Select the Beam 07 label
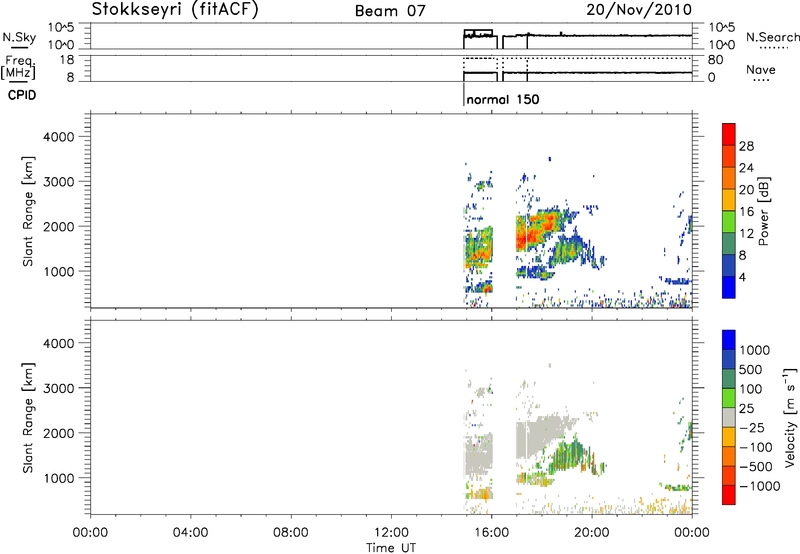 pos(390,11)
